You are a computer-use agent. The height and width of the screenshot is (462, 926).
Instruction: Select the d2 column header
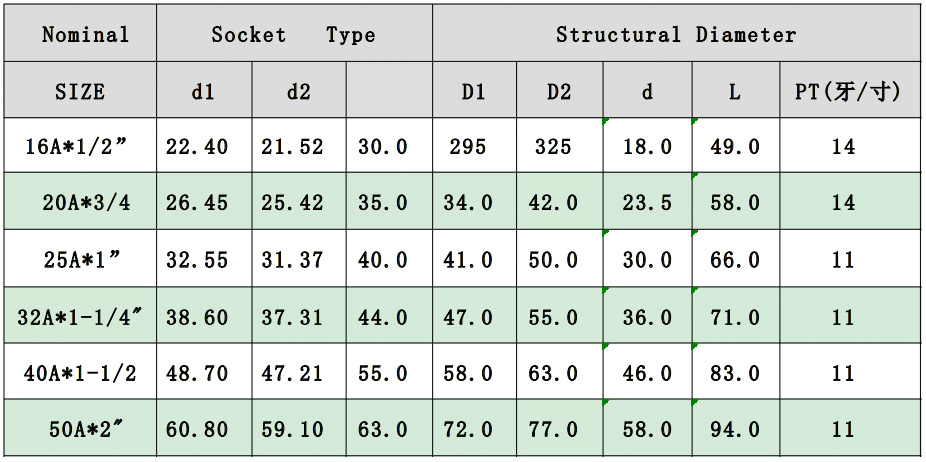point(298,92)
